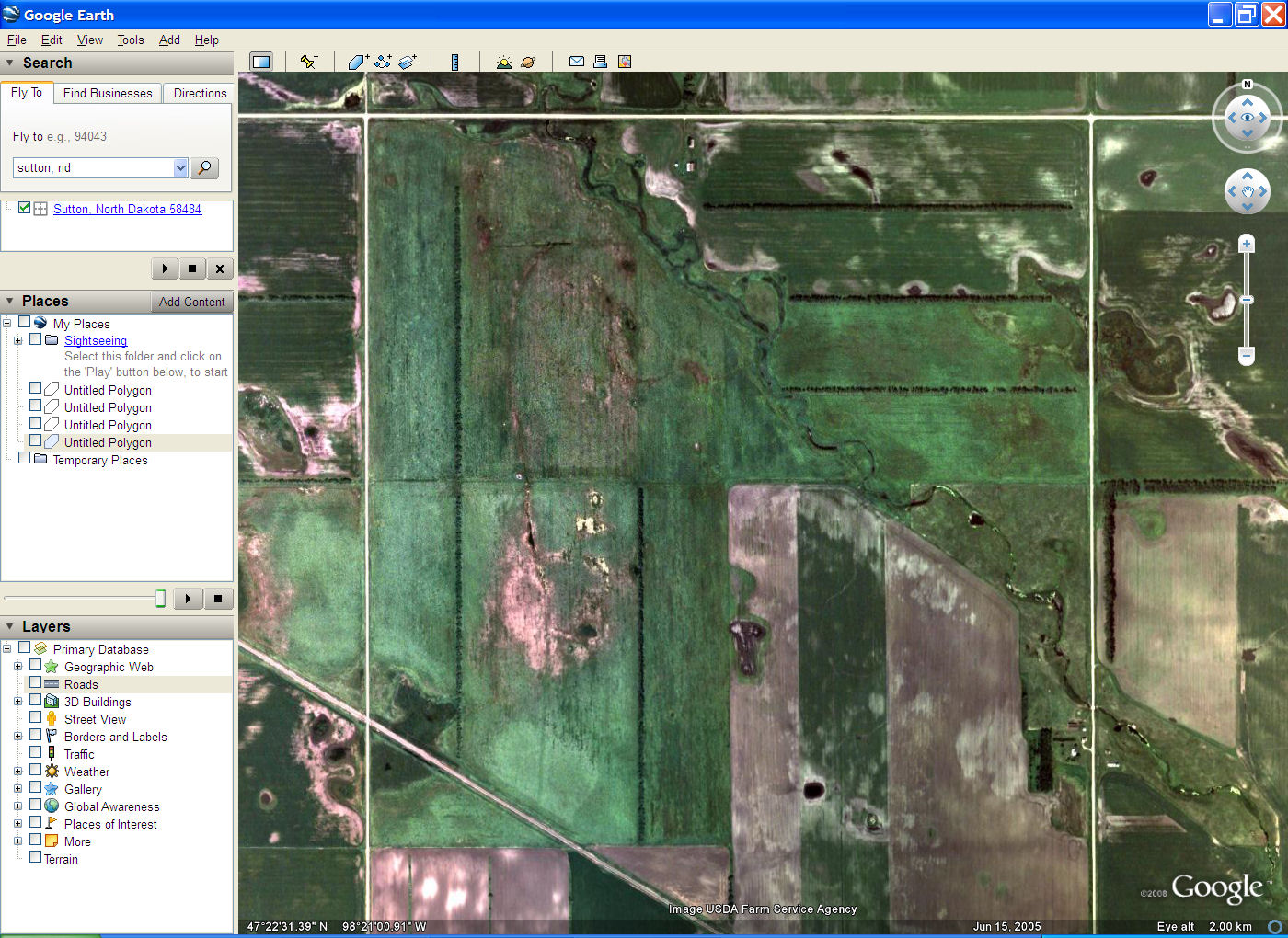Select the Add Polygon toolbar icon
This screenshot has width=1288, height=938.
point(358,62)
